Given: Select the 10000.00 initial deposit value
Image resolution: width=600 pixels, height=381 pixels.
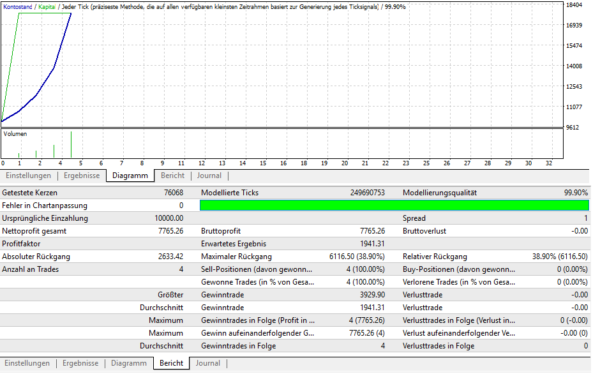Looking at the screenshot, I should pos(169,218).
